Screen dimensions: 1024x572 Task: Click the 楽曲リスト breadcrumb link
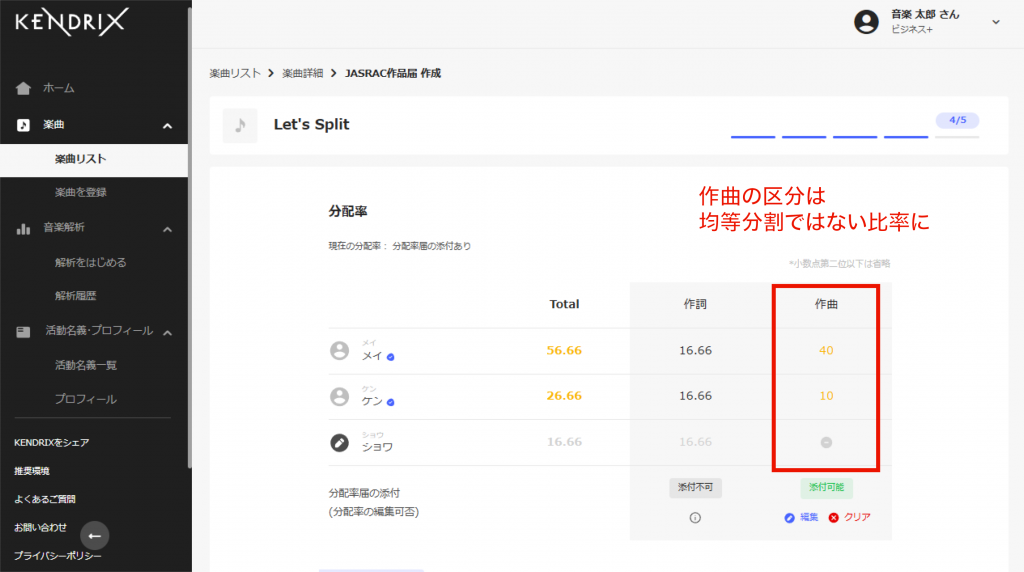(235, 73)
